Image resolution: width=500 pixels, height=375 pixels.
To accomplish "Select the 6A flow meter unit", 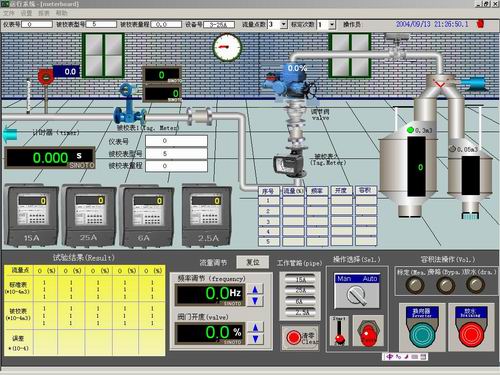I will [x=147, y=216].
